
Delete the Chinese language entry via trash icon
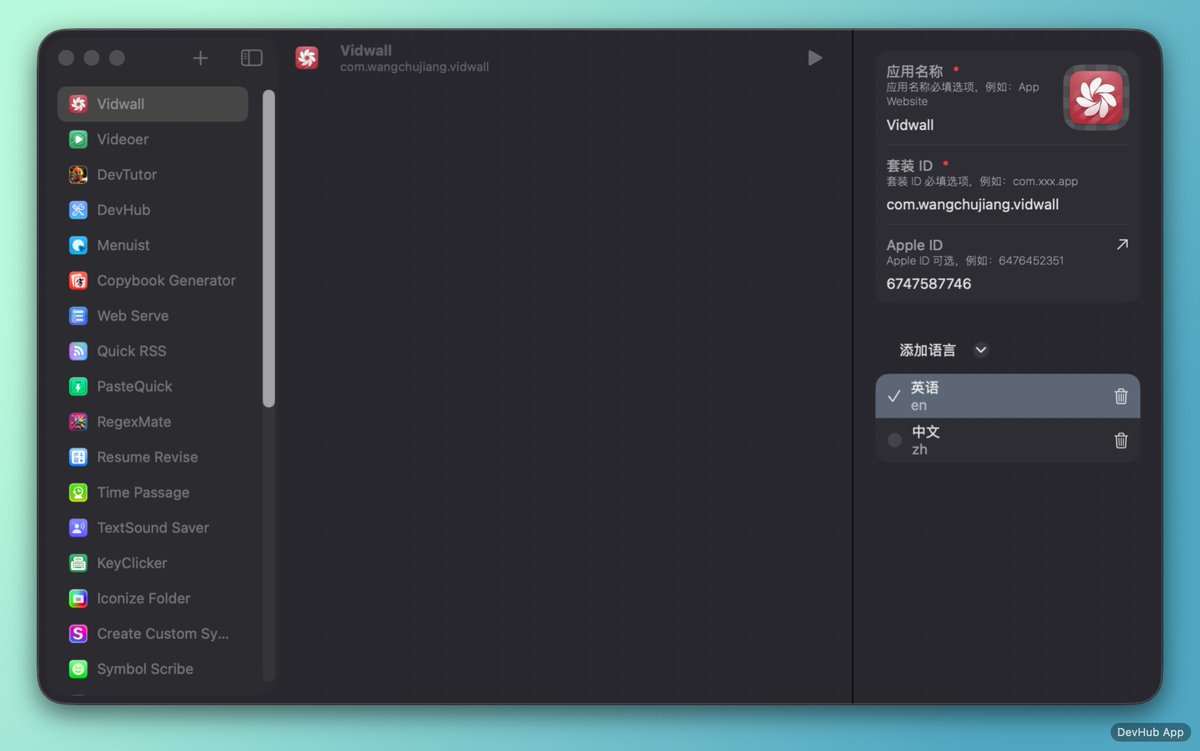point(1120,440)
